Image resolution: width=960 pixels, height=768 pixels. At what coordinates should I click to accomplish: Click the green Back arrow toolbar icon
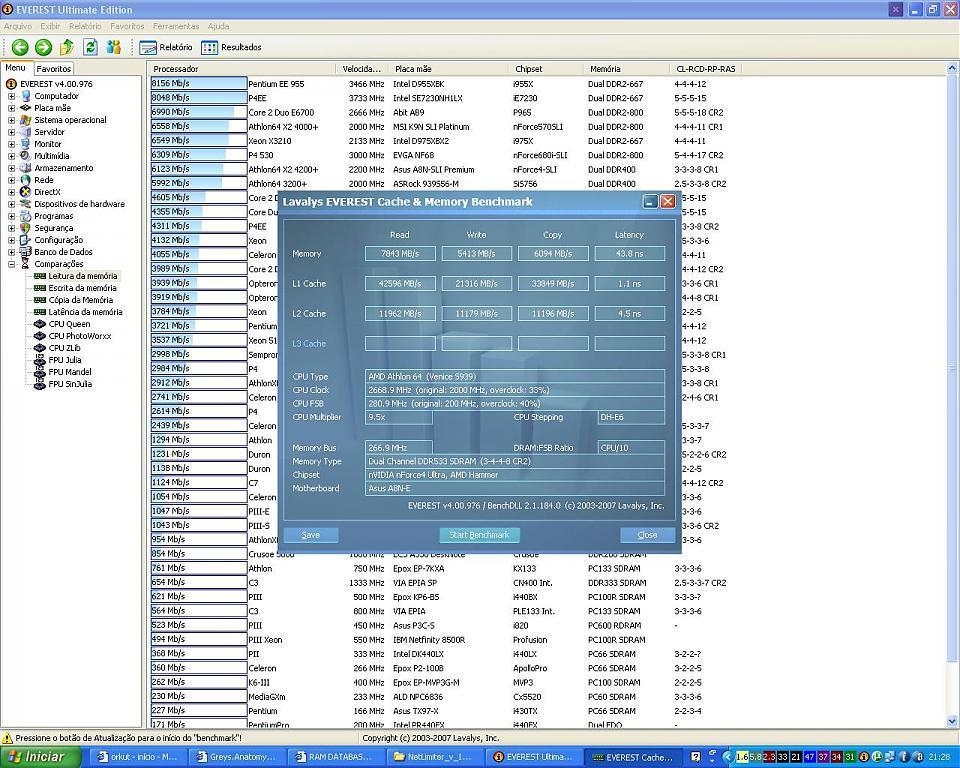click(x=19, y=47)
